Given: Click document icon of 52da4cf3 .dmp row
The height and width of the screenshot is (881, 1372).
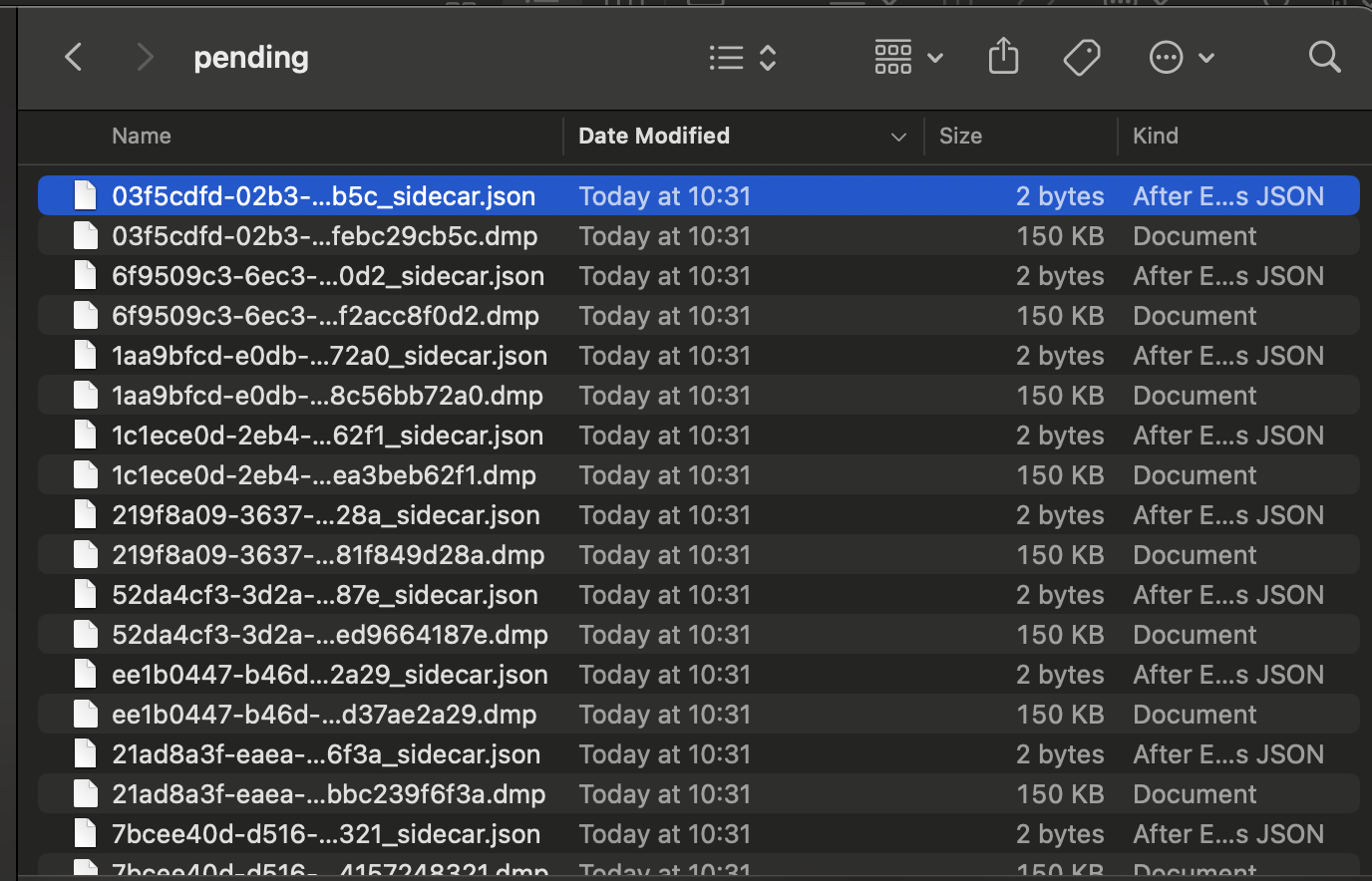Looking at the screenshot, I should tap(86, 634).
